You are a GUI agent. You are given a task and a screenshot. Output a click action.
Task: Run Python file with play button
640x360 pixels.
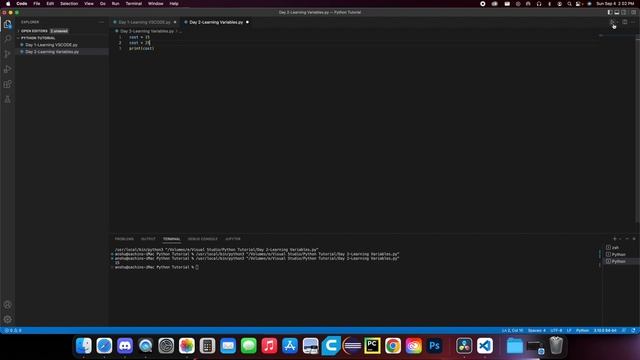[x=612, y=22]
